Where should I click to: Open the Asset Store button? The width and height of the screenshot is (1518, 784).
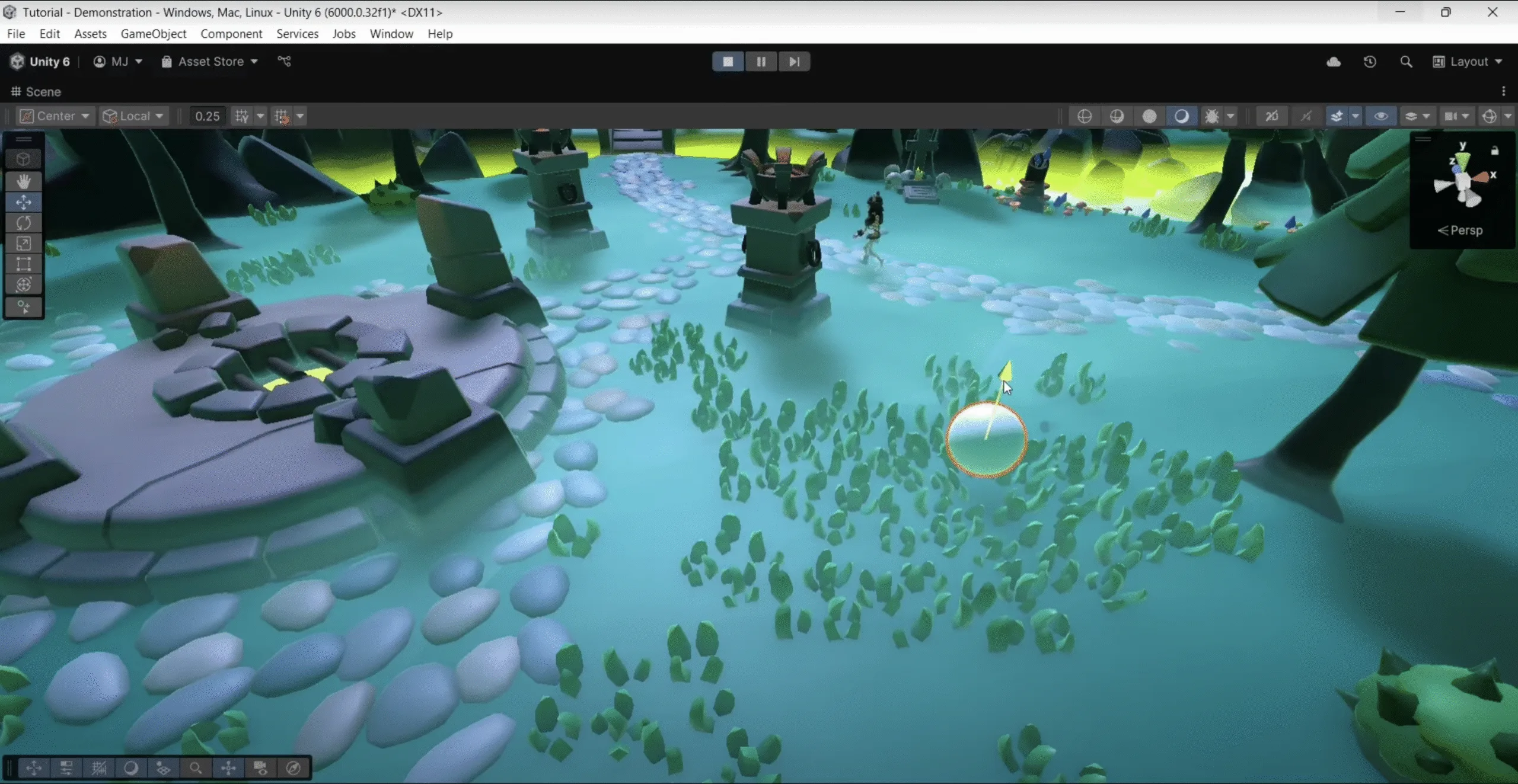click(210, 62)
